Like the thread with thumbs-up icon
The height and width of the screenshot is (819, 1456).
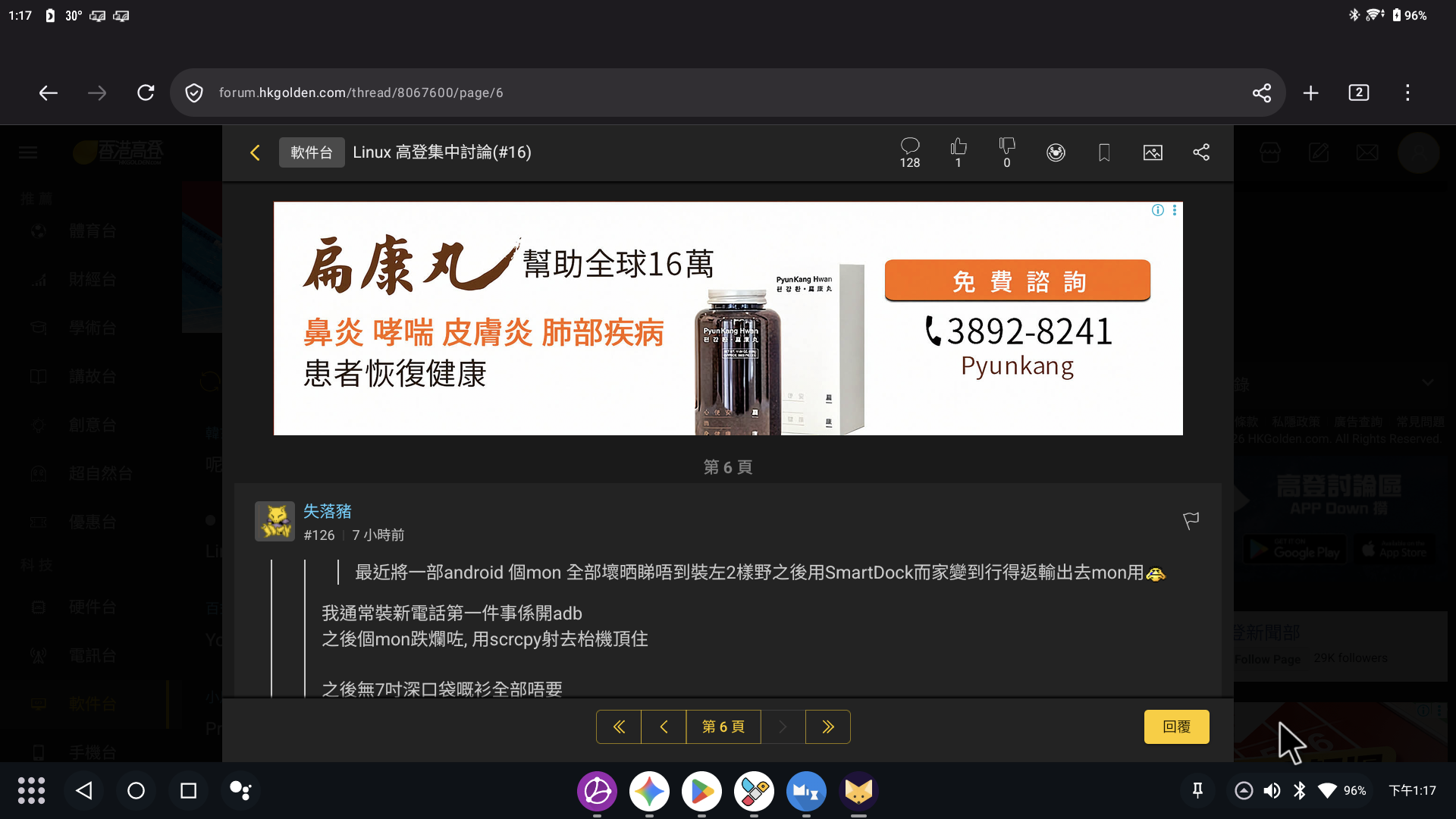tap(959, 152)
